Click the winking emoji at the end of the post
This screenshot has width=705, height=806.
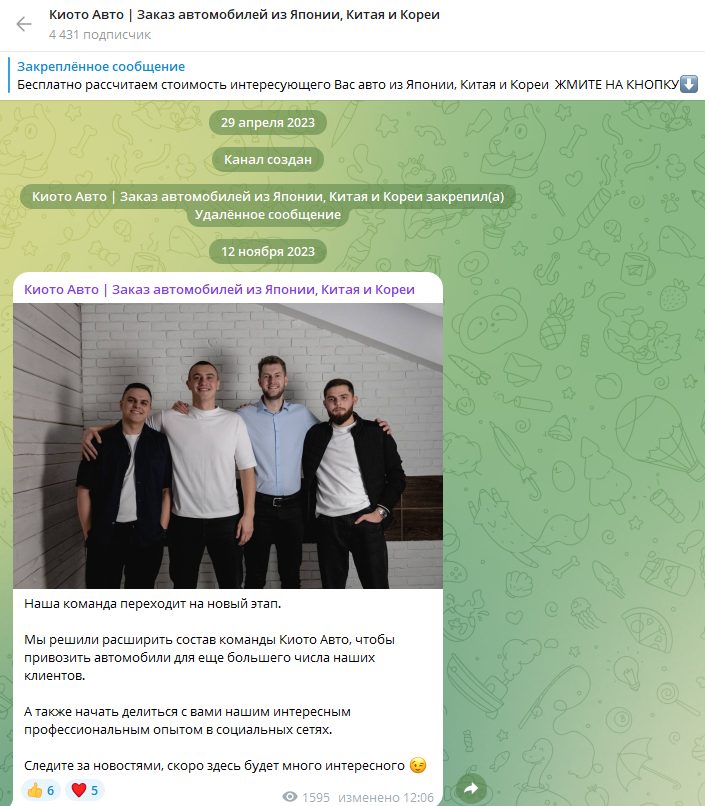pyautogui.click(x=418, y=765)
